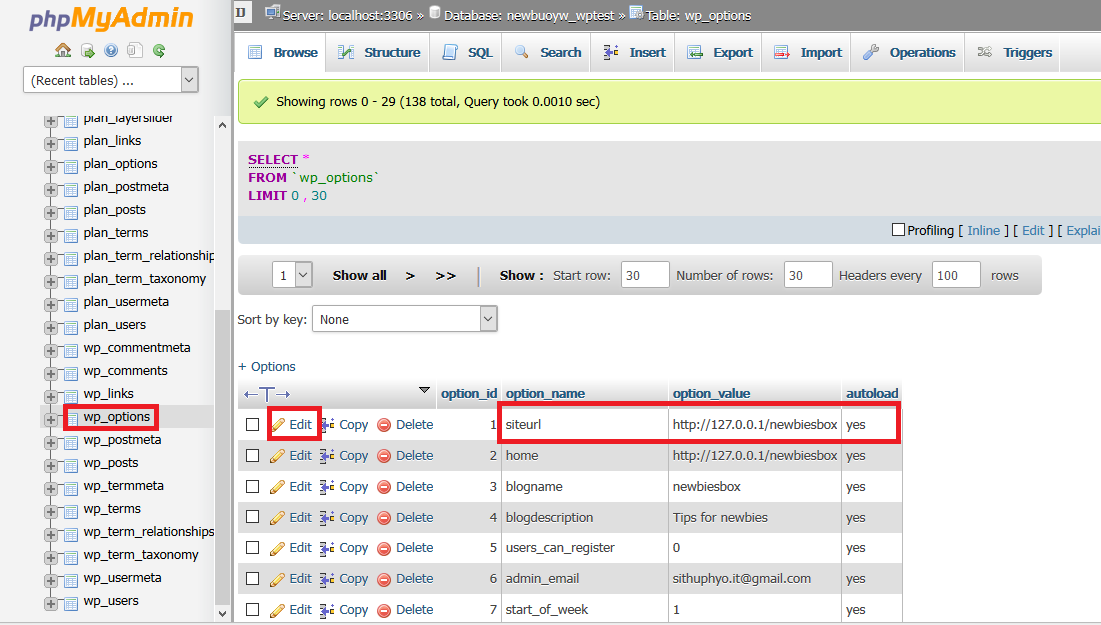Check the box for siteurl row

click(x=253, y=425)
